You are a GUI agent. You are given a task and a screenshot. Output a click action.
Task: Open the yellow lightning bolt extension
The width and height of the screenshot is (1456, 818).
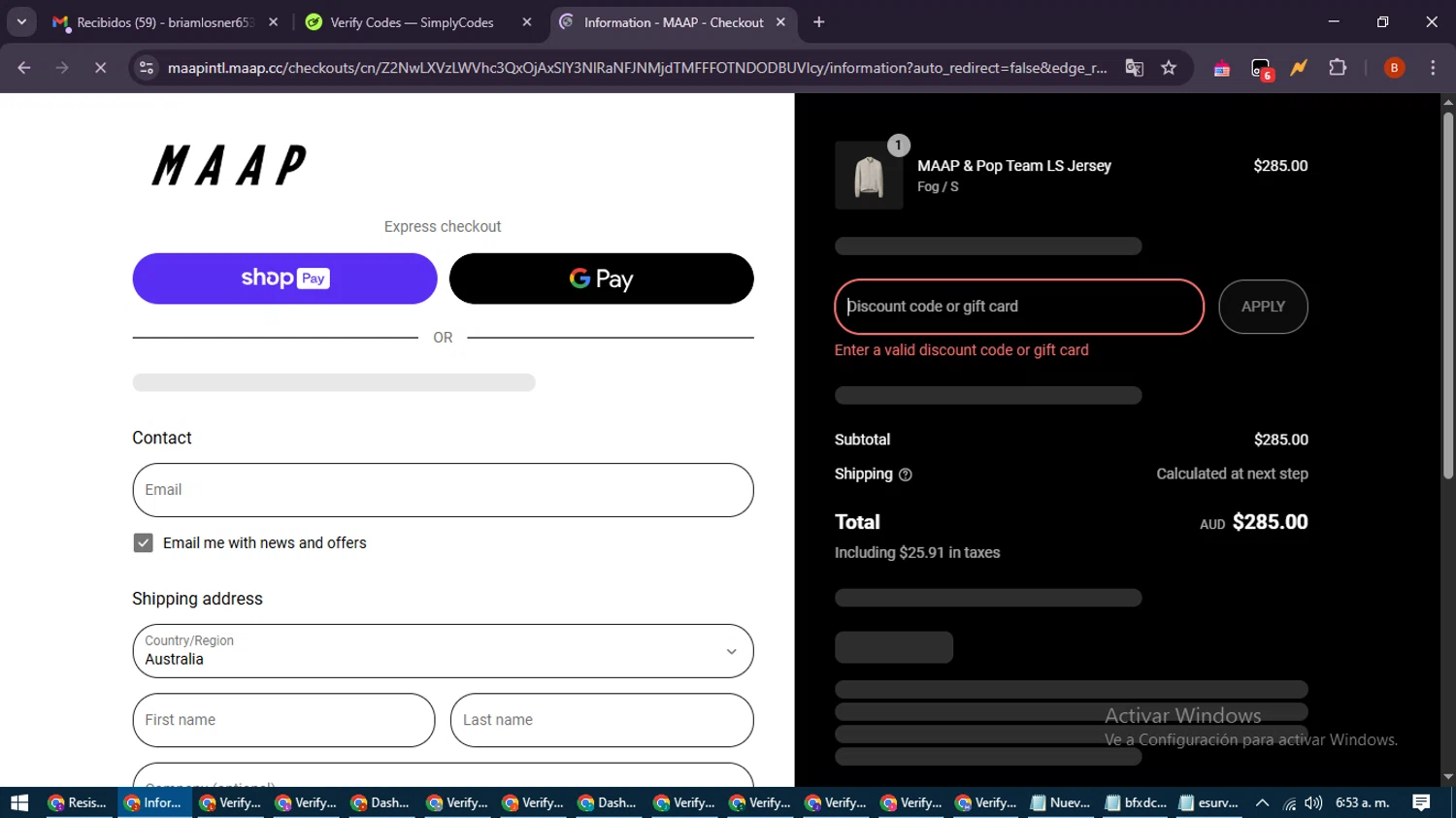coord(1299,68)
